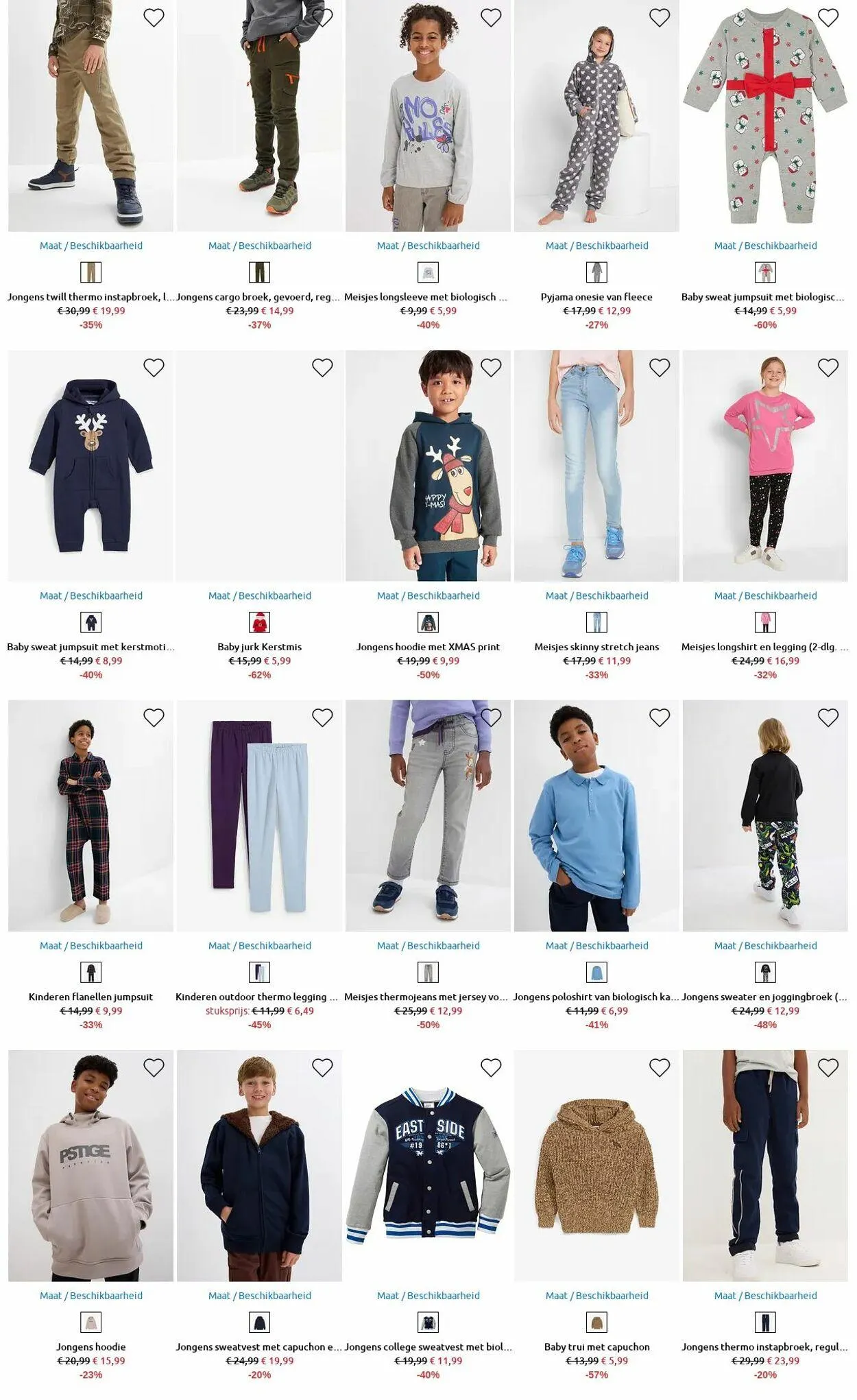Screen dimensions: 857x1400
Task: Open Meisjes longsleeve No Rules product image
Action: [428, 115]
